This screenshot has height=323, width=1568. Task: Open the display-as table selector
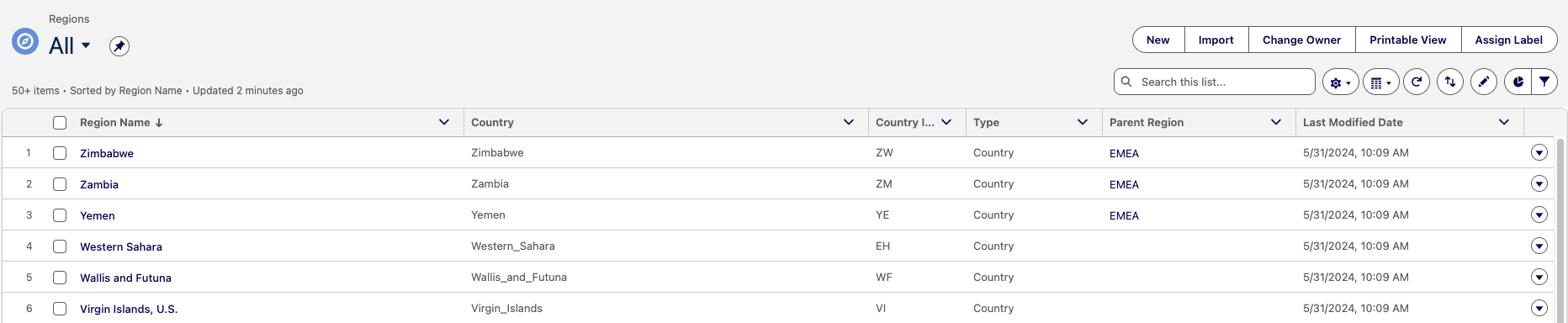click(x=1380, y=82)
